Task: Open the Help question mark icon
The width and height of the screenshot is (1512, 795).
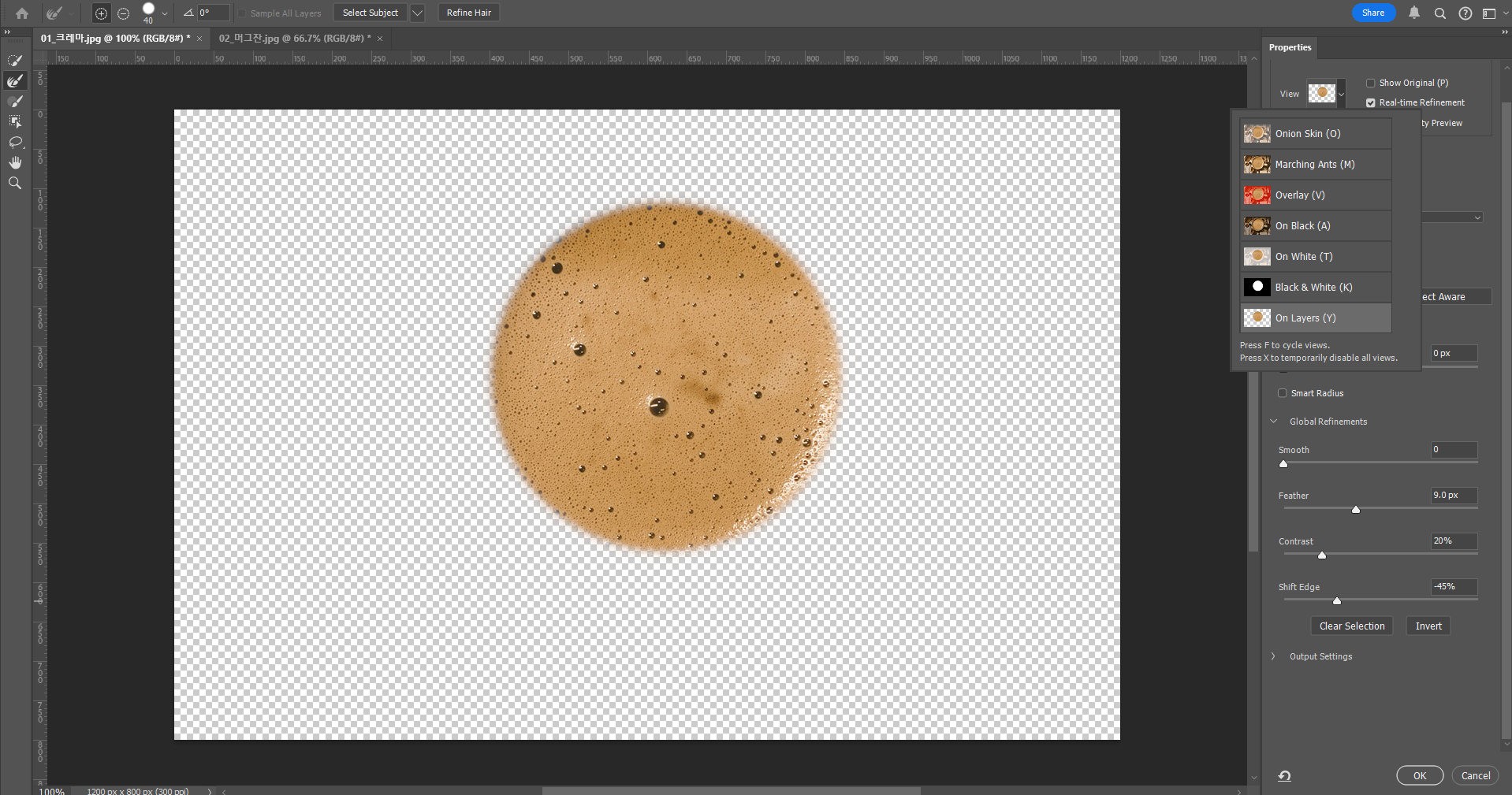Action: pos(1465,13)
